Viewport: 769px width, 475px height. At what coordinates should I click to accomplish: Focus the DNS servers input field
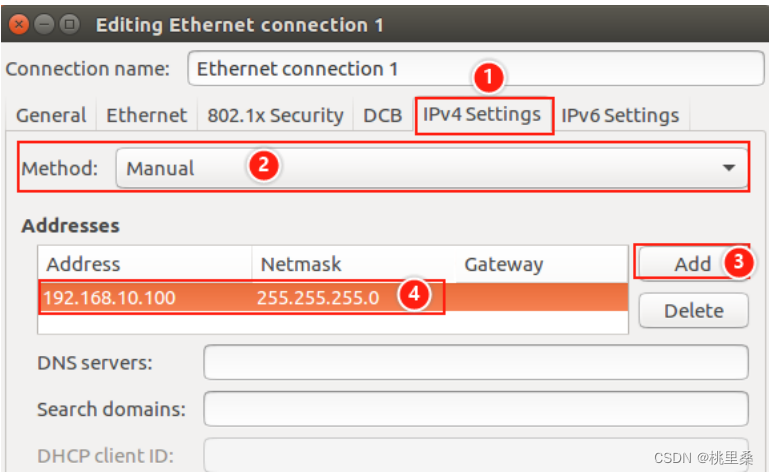476,362
